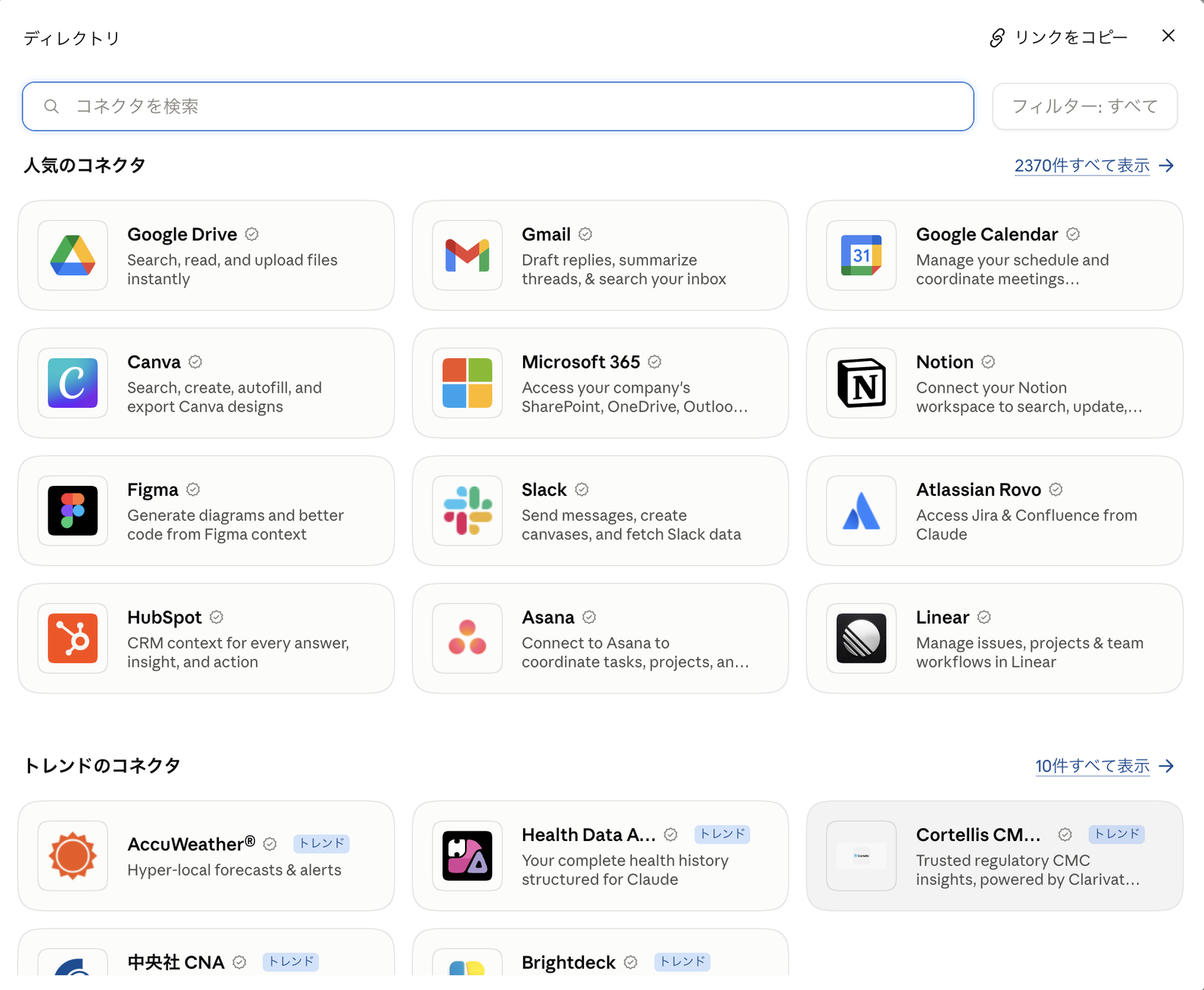Click the Linear connector name
This screenshot has height=990, width=1204.
[x=943, y=618]
